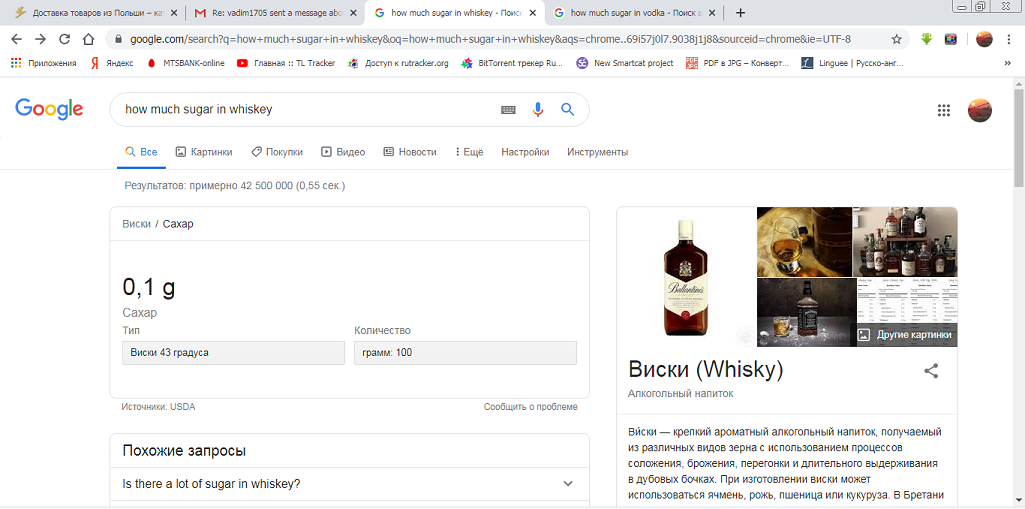Reload the current page

click(64, 39)
